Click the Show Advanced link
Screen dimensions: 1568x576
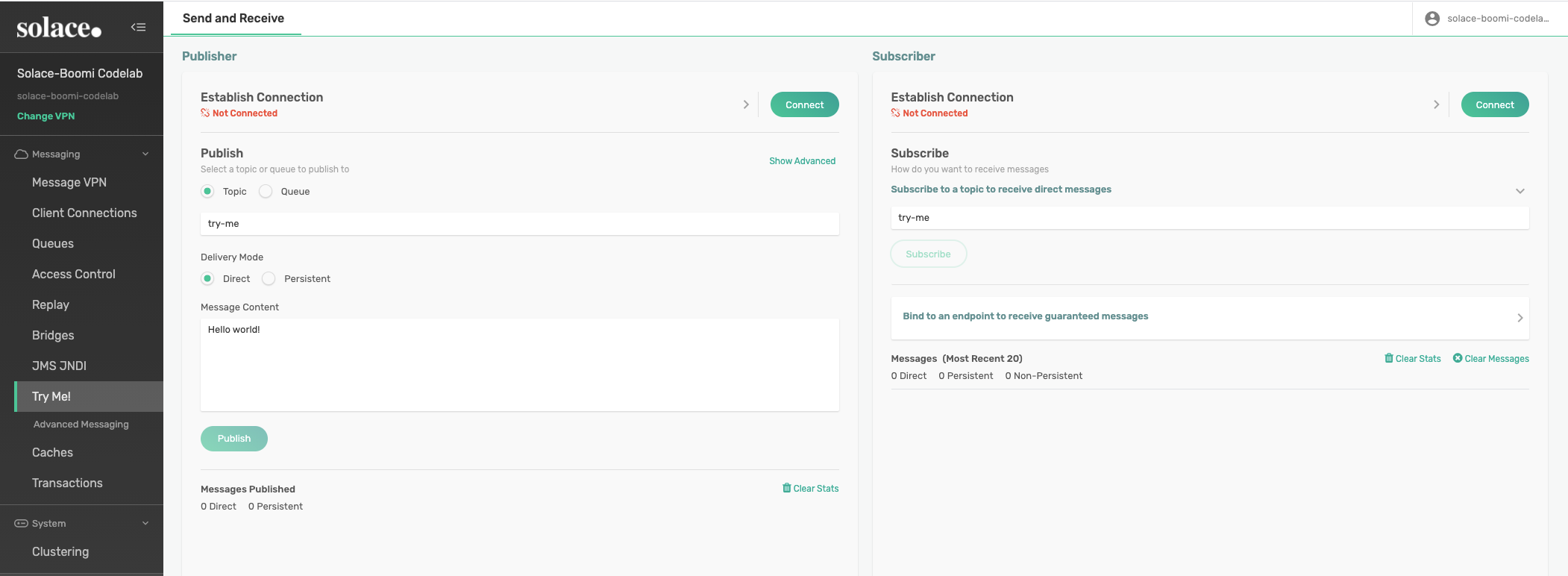(802, 161)
